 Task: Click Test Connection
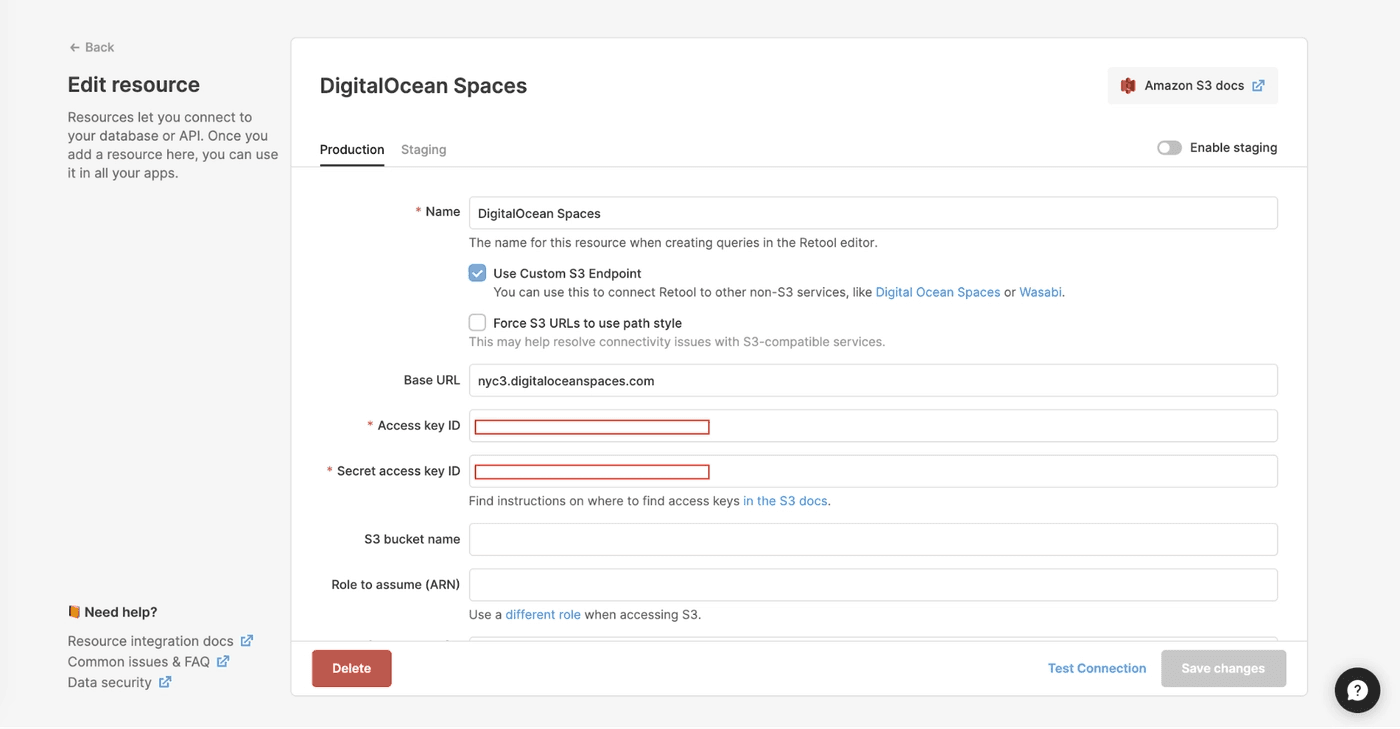[1096, 669]
